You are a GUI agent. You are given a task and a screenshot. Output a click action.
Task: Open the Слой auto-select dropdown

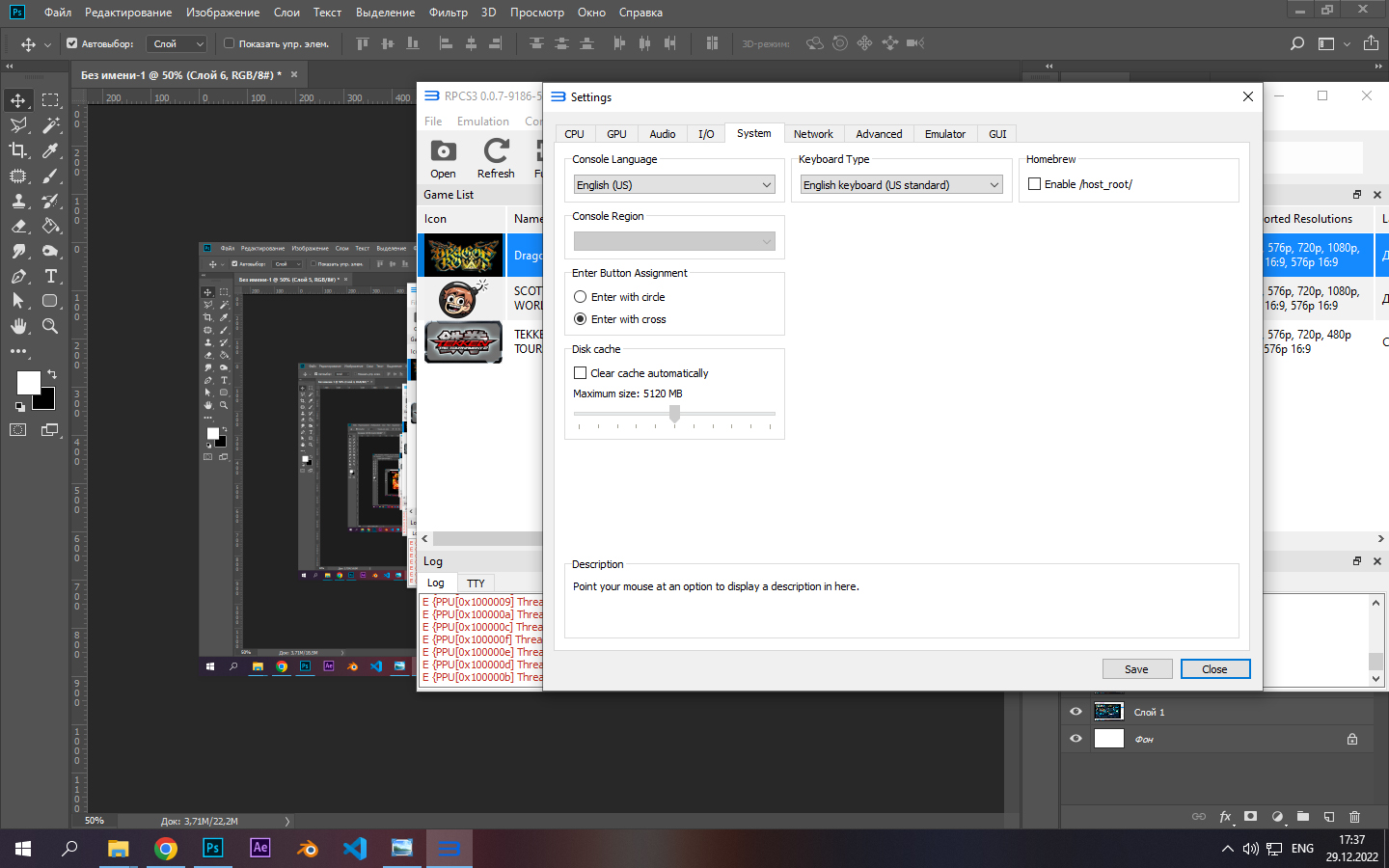(178, 44)
